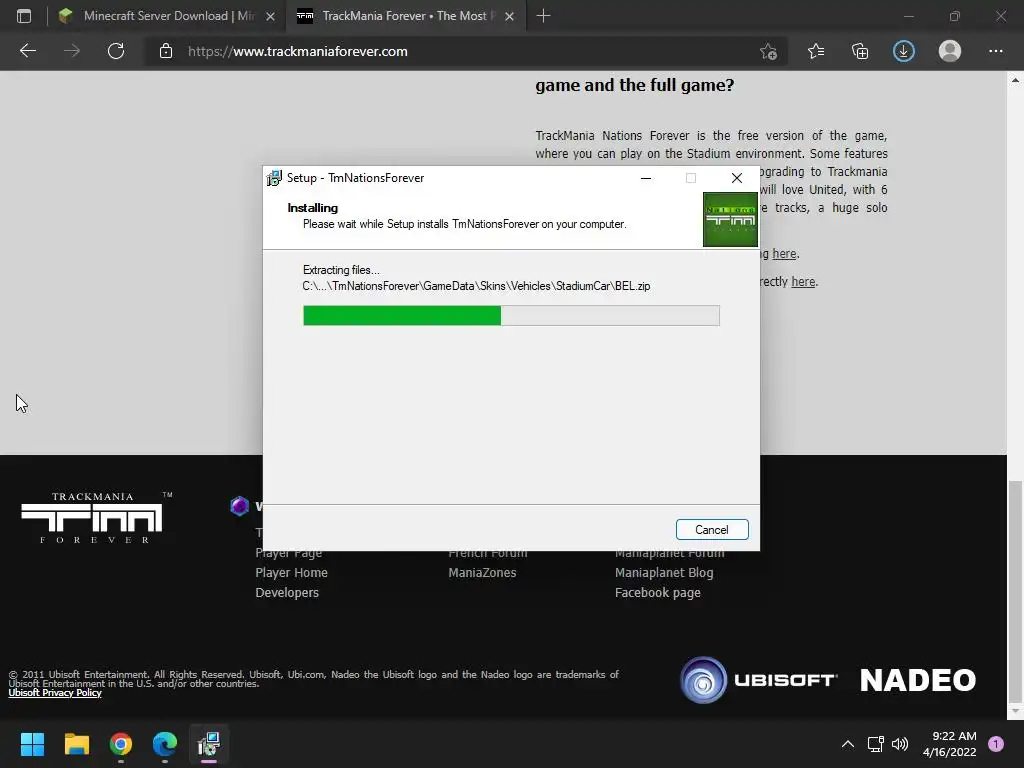Screen dimensions: 1024x768
Task: Open Microsoft Edge from taskbar
Action: 165,744
